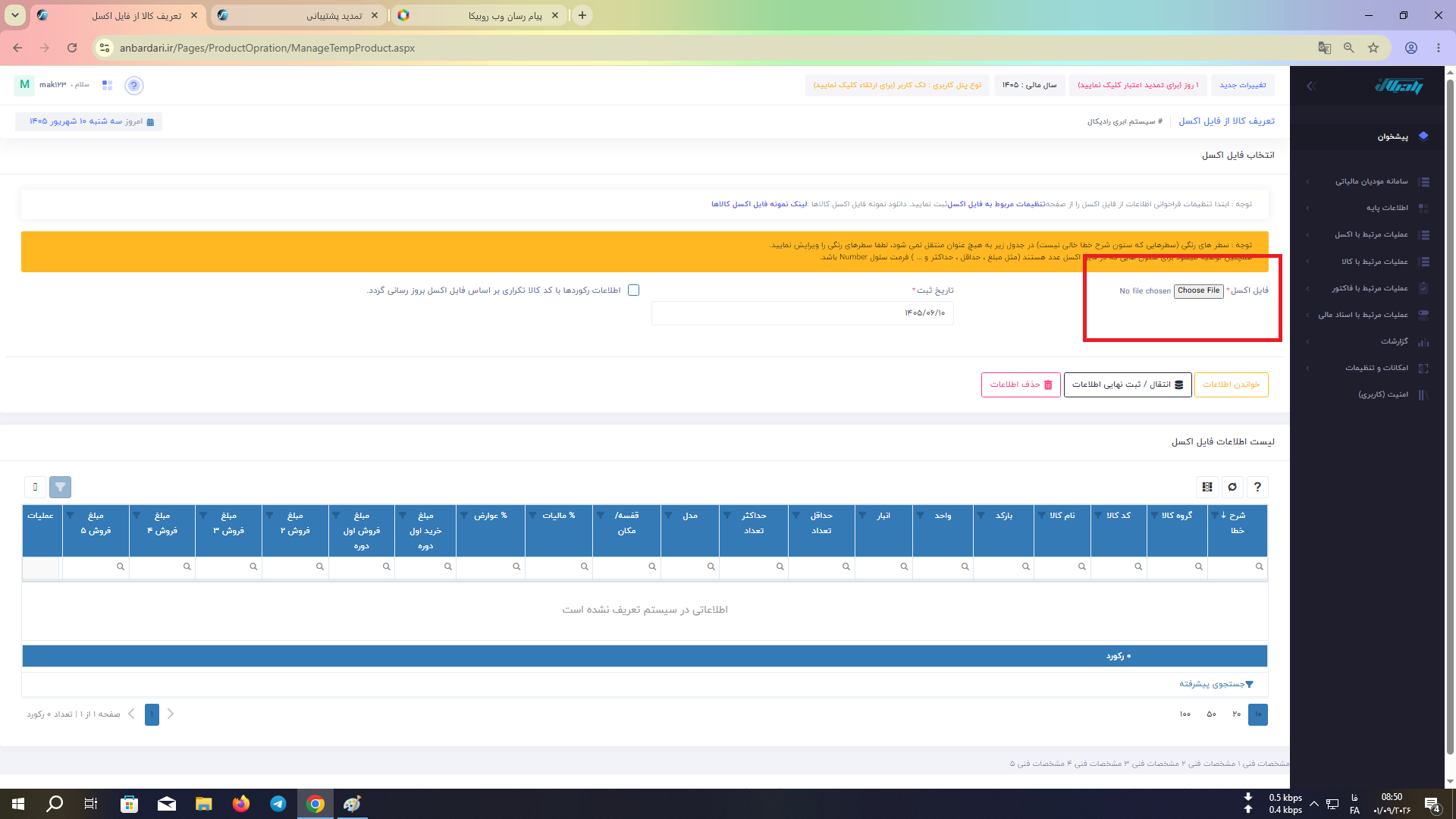Open filter on مبلغ فروش ۲ column
This screenshot has width=1456, height=819.
coord(269,516)
